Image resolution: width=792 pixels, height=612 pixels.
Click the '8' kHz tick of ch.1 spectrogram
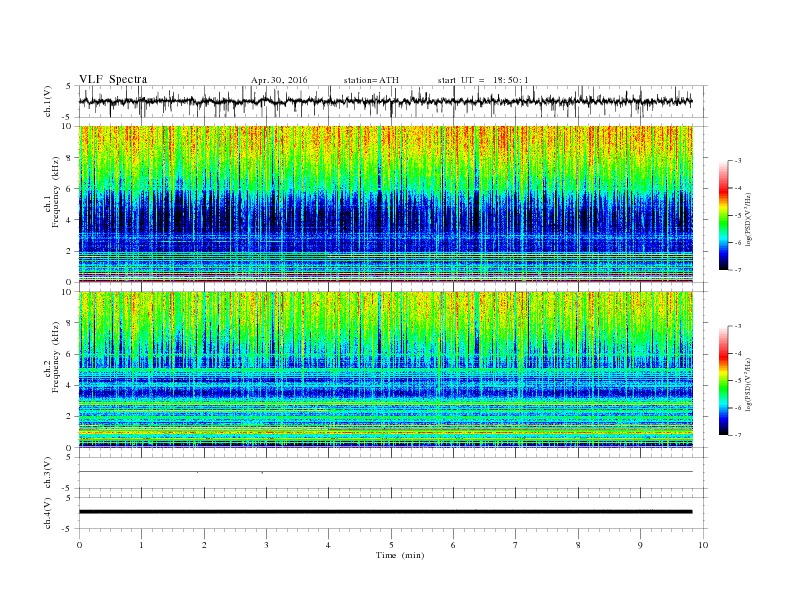pos(69,158)
